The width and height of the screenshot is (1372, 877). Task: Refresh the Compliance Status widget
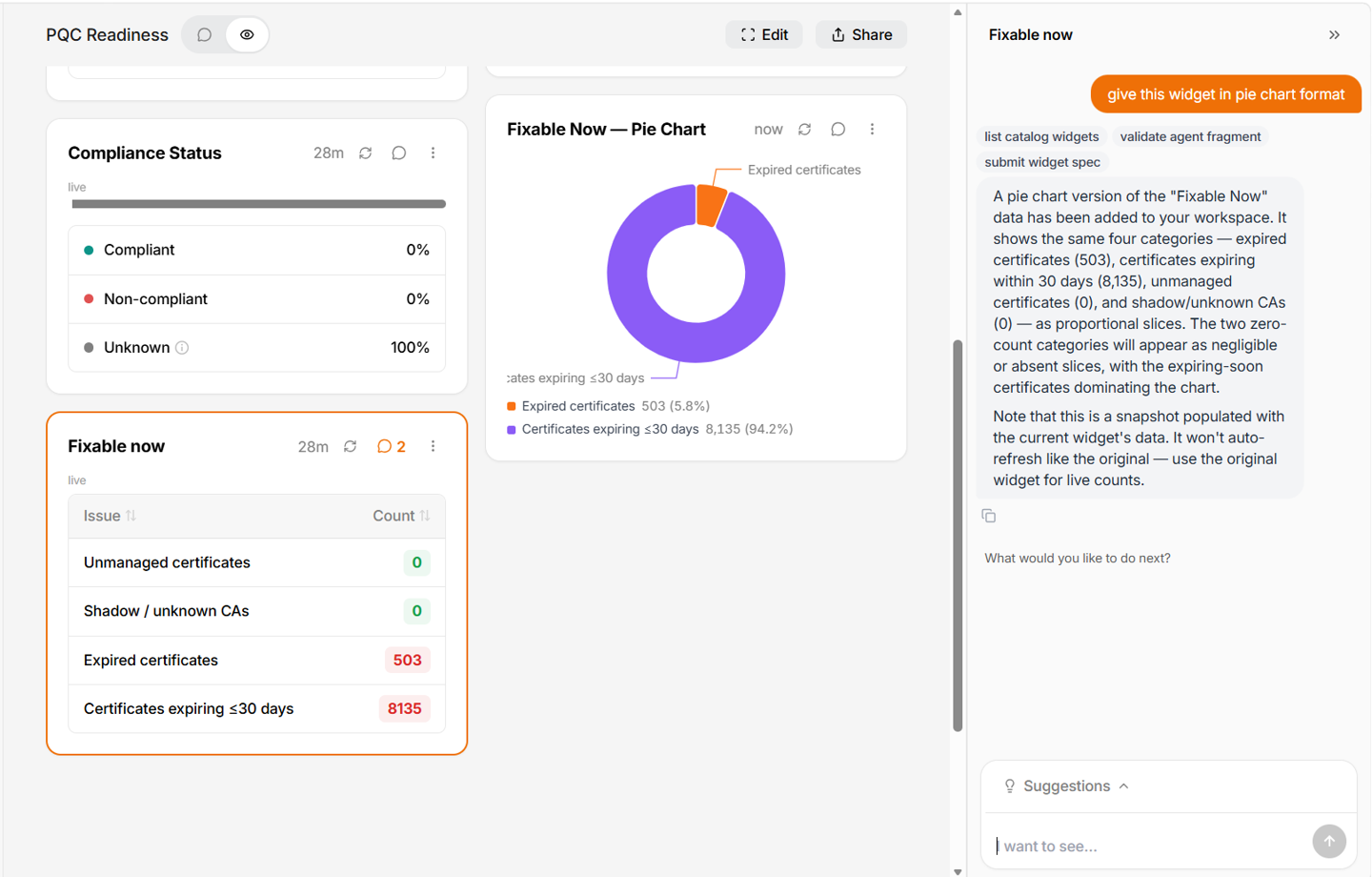365,153
